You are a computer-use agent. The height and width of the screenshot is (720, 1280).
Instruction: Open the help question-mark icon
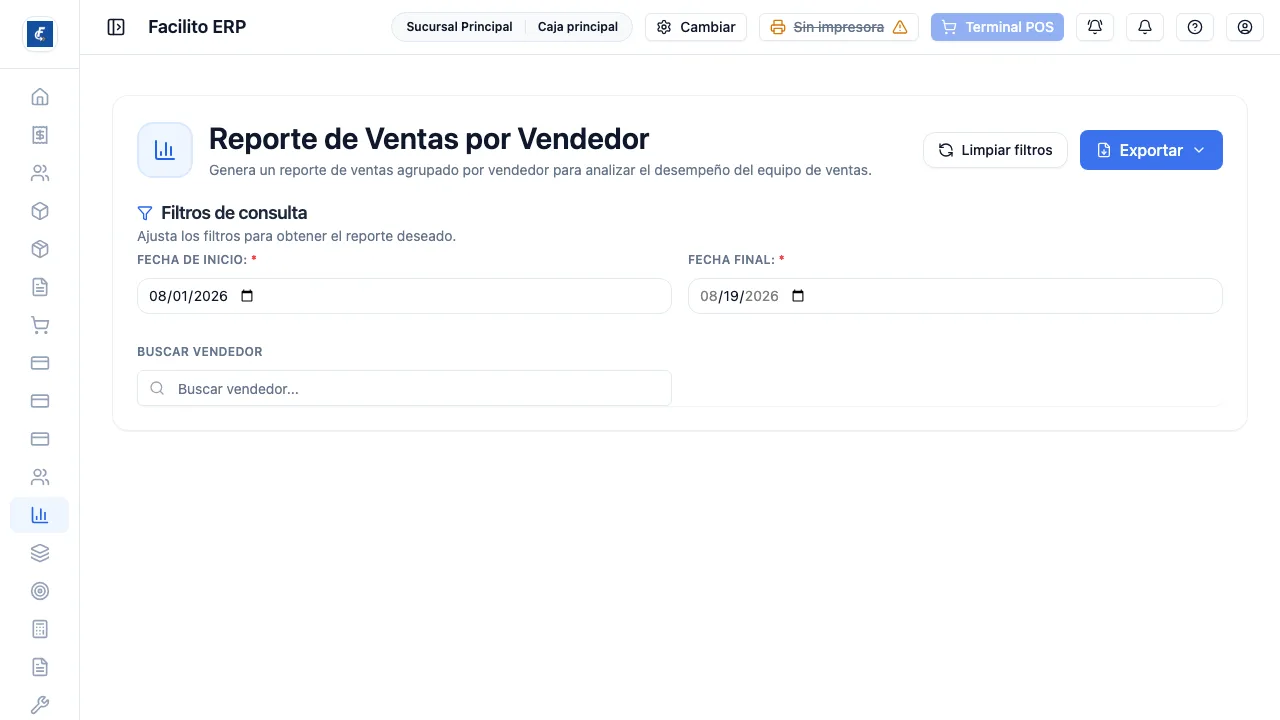click(x=1195, y=27)
